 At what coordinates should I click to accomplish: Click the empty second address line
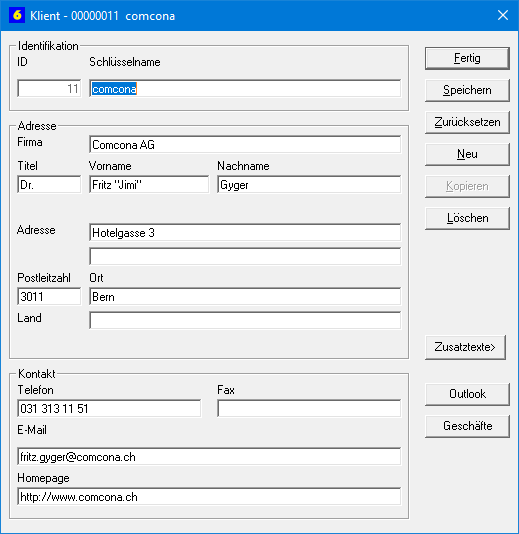tap(245, 256)
